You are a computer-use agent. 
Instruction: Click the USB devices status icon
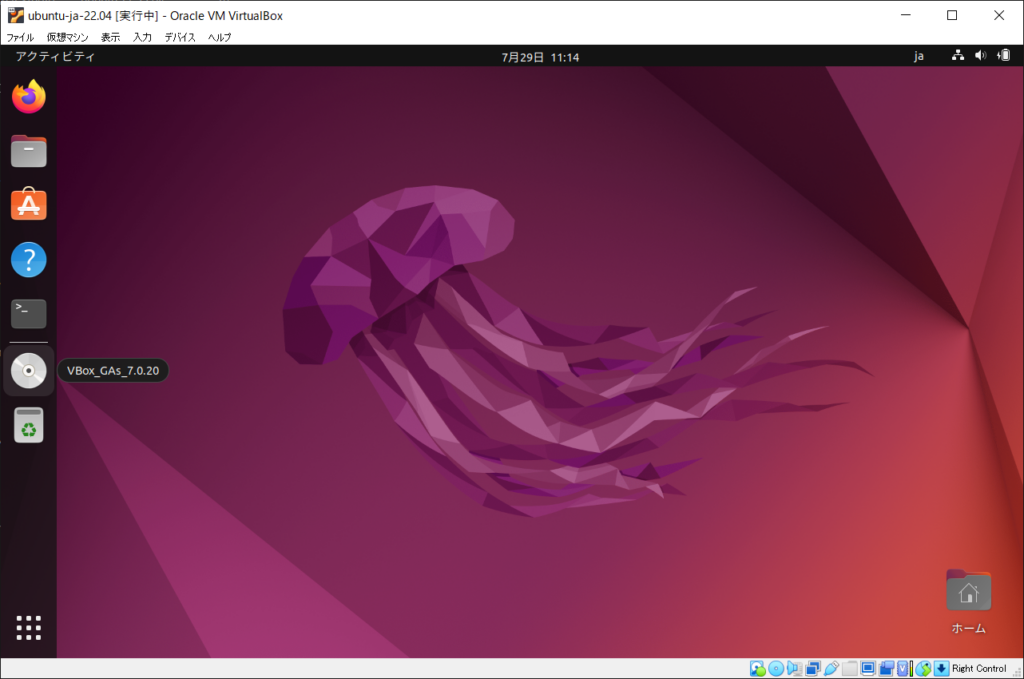click(831, 668)
